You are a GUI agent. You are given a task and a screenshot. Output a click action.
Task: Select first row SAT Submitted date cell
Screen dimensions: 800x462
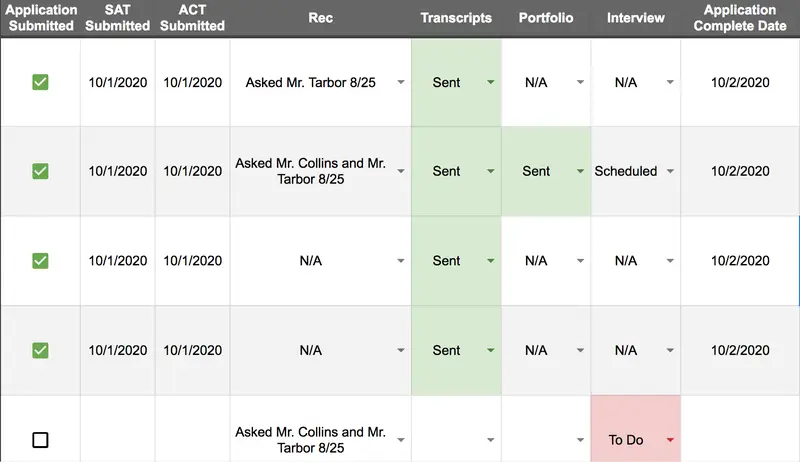pyautogui.click(x=117, y=82)
